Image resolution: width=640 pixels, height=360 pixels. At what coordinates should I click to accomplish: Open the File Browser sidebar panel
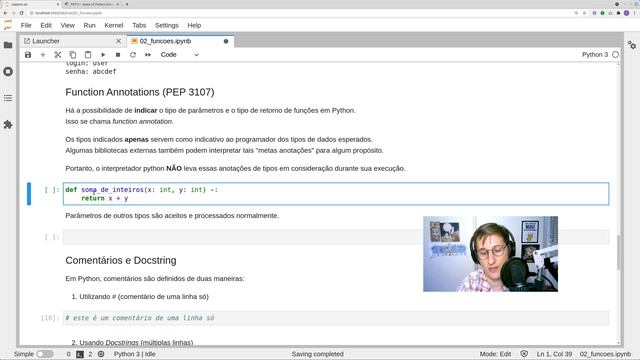[8, 45]
